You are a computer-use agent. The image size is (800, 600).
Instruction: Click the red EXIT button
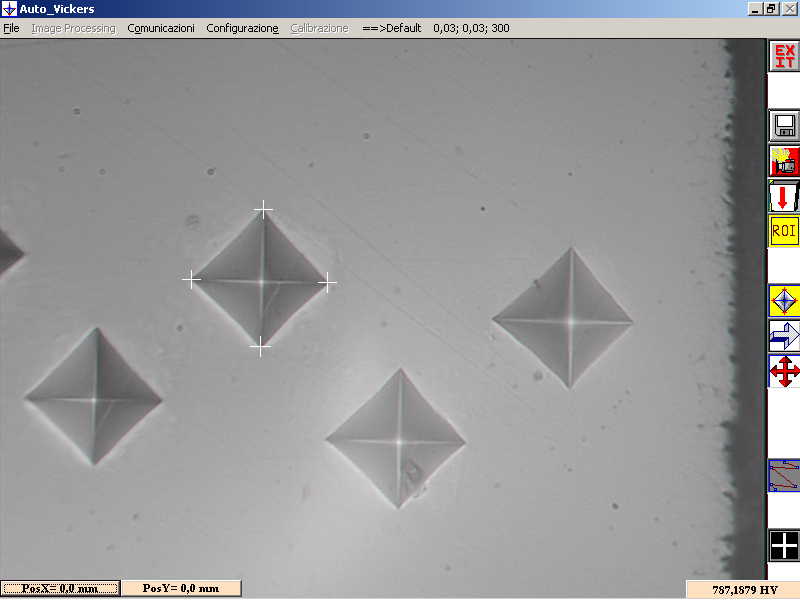click(x=784, y=56)
